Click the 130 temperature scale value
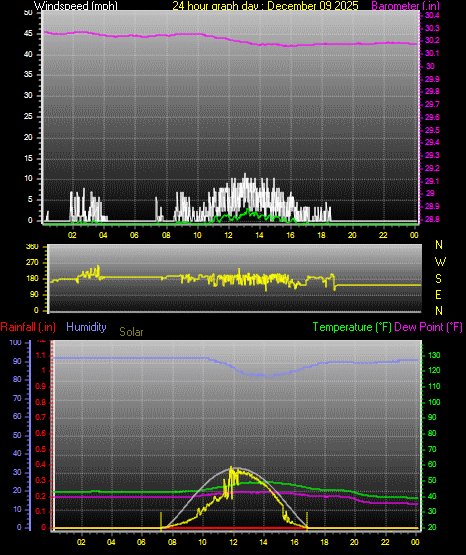The image size is (466, 555). 435,355
